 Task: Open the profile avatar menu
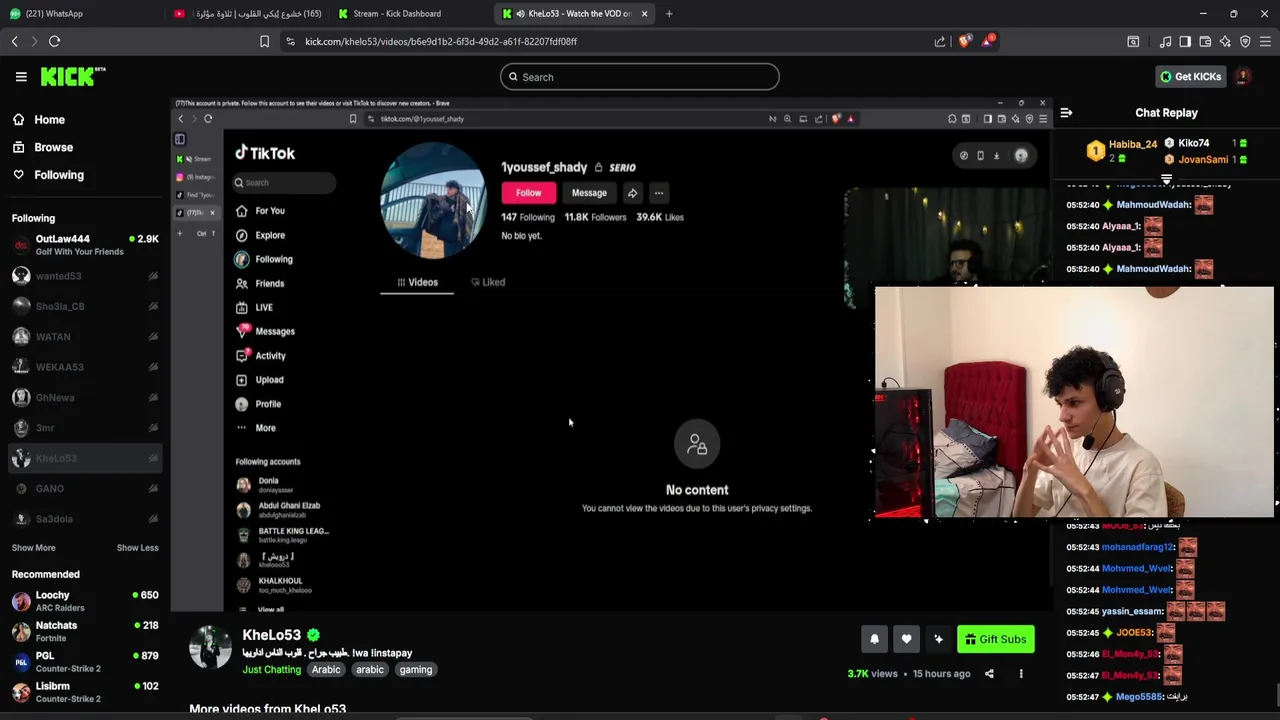[x=1242, y=76]
